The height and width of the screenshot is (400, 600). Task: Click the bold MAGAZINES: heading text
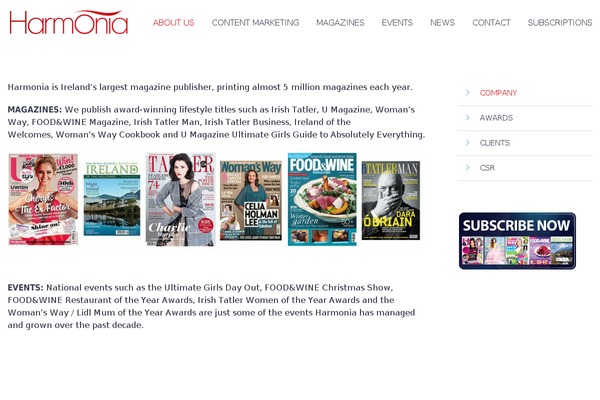click(x=34, y=109)
